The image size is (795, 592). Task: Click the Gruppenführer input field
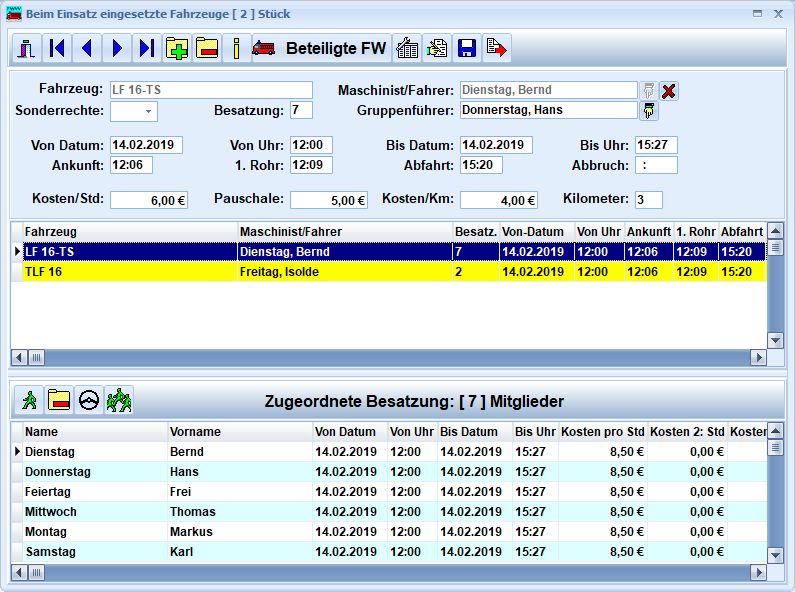(549, 110)
